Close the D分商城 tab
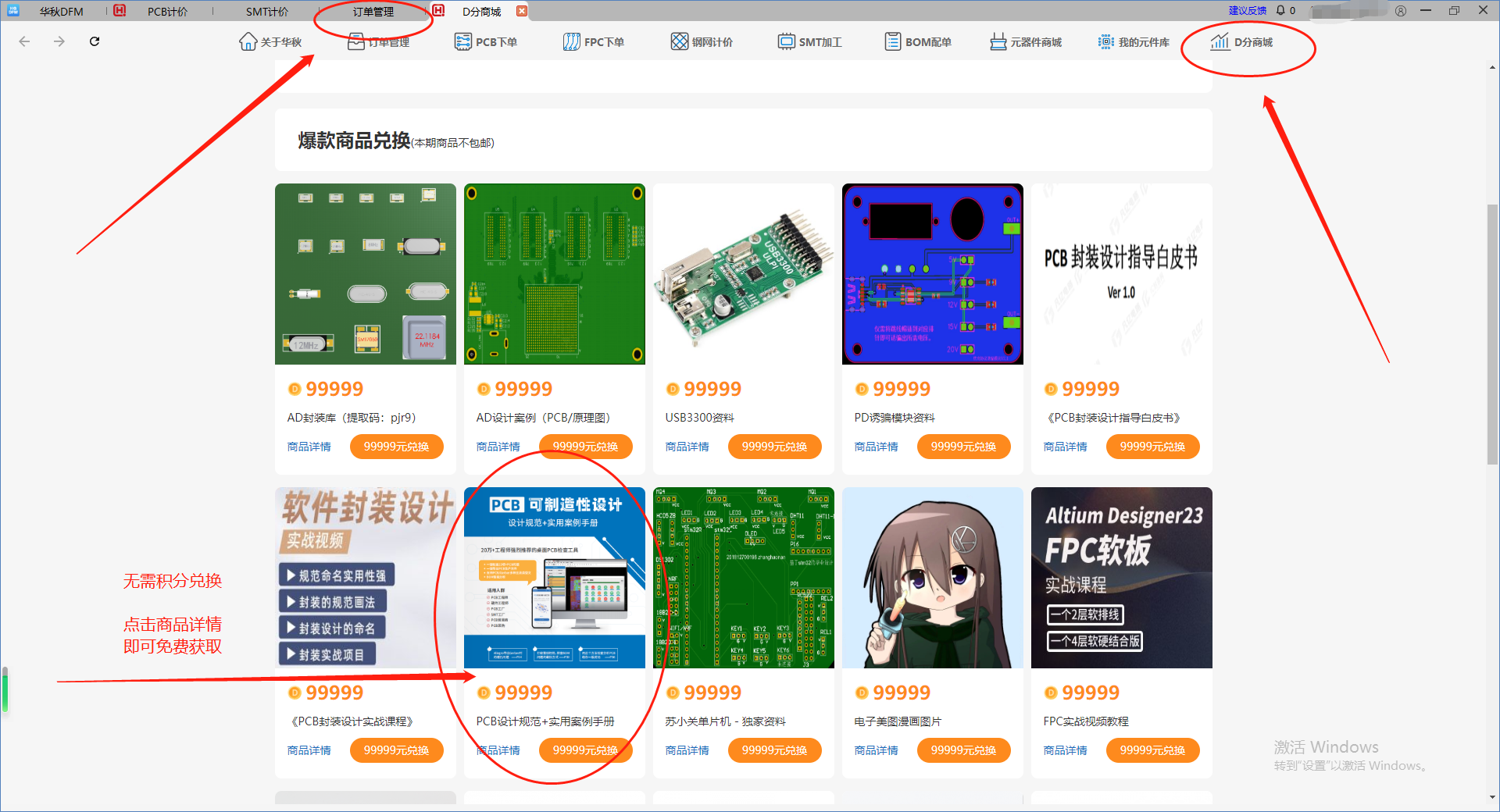The height and width of the screenshot is (812, 1500). point(522,11)
